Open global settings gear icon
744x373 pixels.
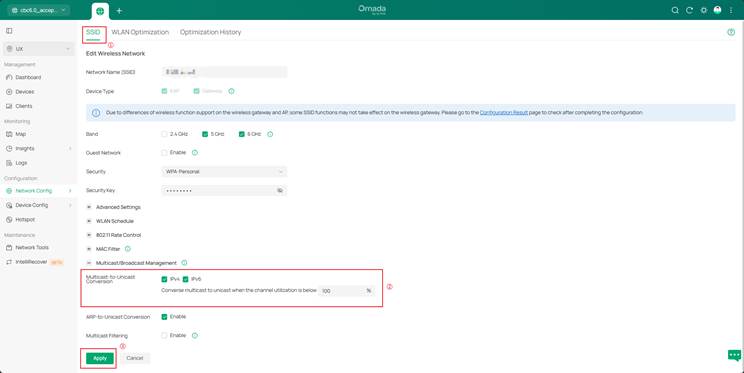(704, 10)
